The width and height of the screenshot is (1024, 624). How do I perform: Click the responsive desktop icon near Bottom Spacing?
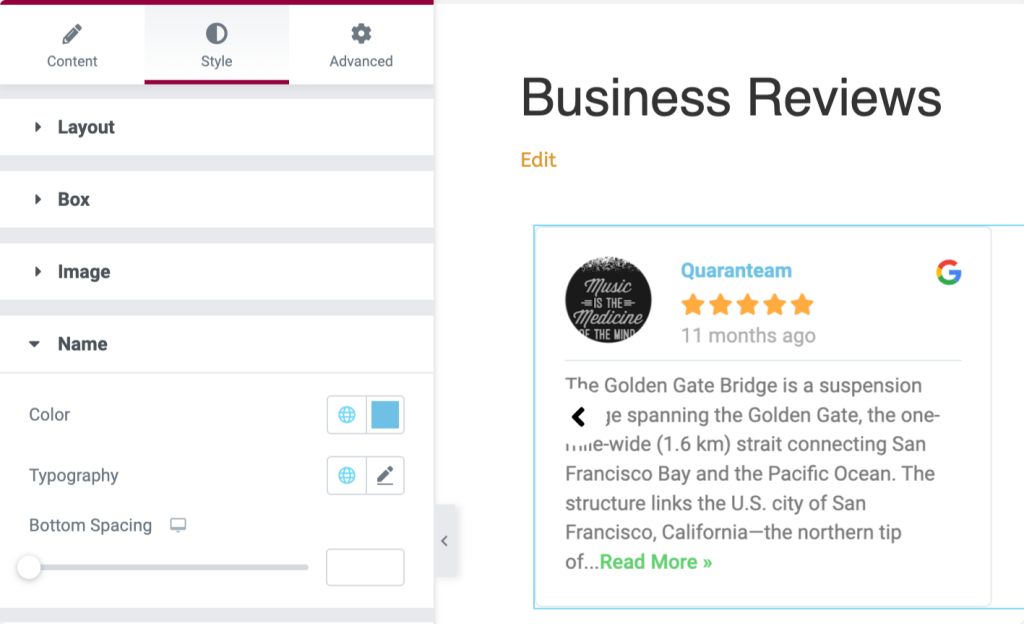point(178,526)
